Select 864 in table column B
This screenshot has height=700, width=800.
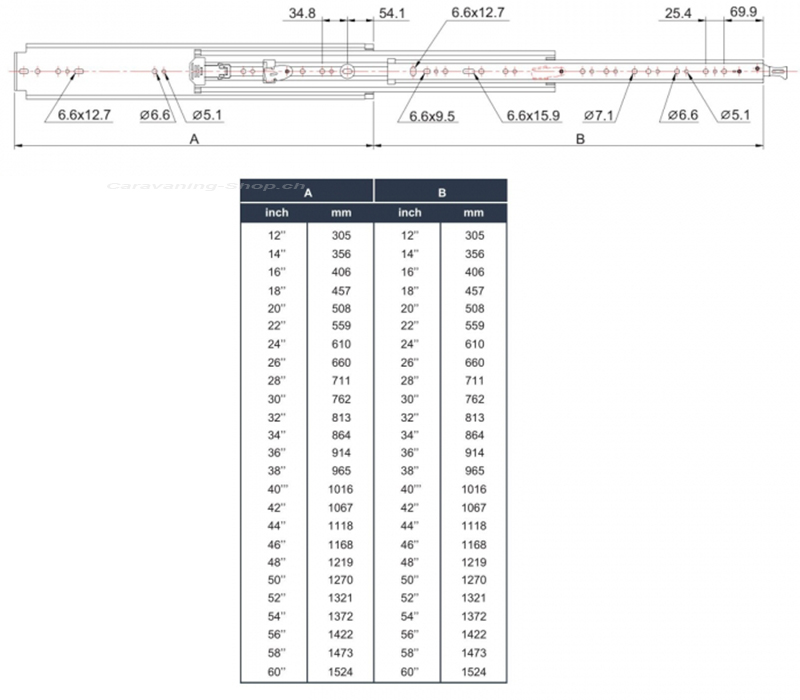tap(474, 435)
